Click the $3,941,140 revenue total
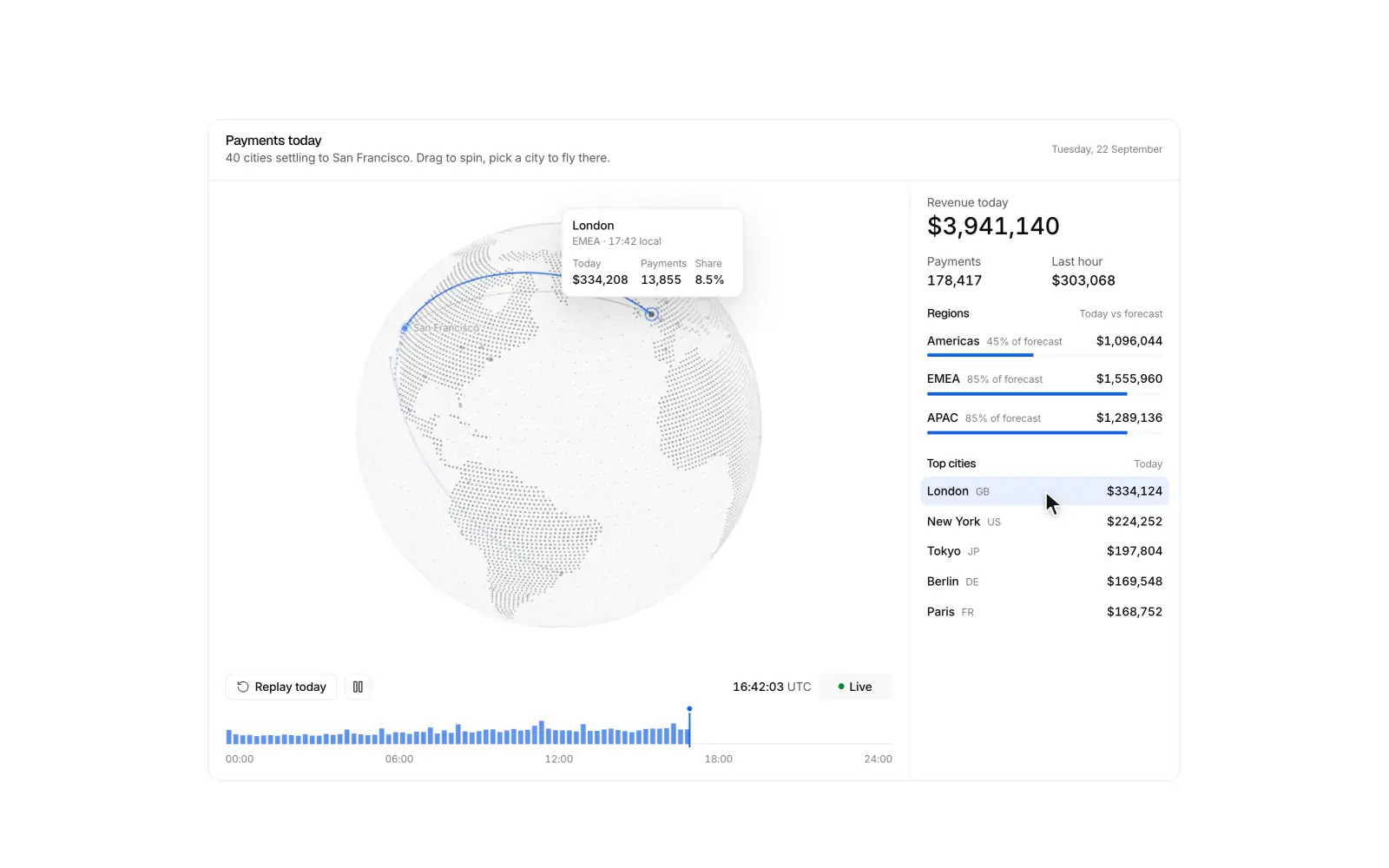Screen dimensions: 1389x868 coord(993,227)
